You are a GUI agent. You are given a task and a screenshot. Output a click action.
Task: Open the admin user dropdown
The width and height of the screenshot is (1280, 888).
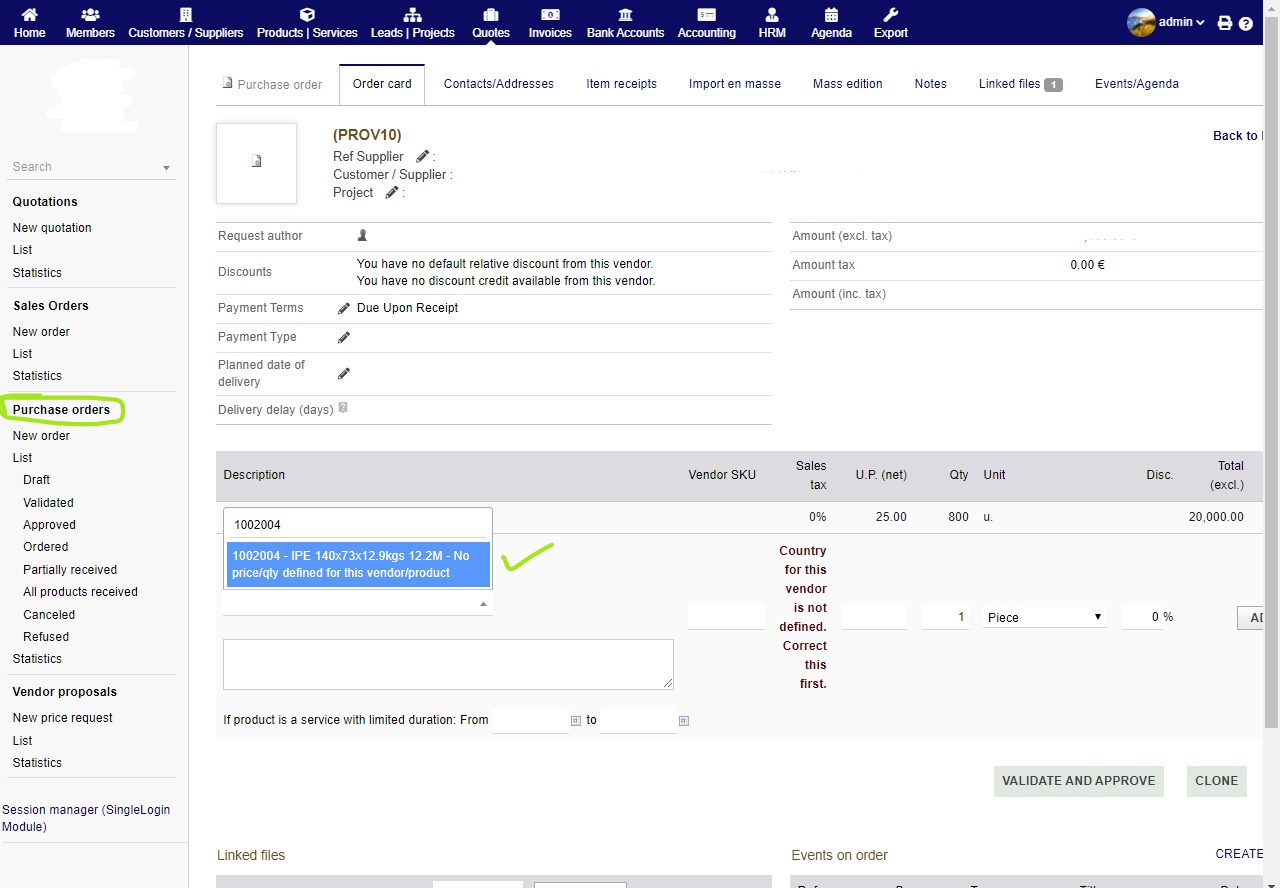[1172, 21]
